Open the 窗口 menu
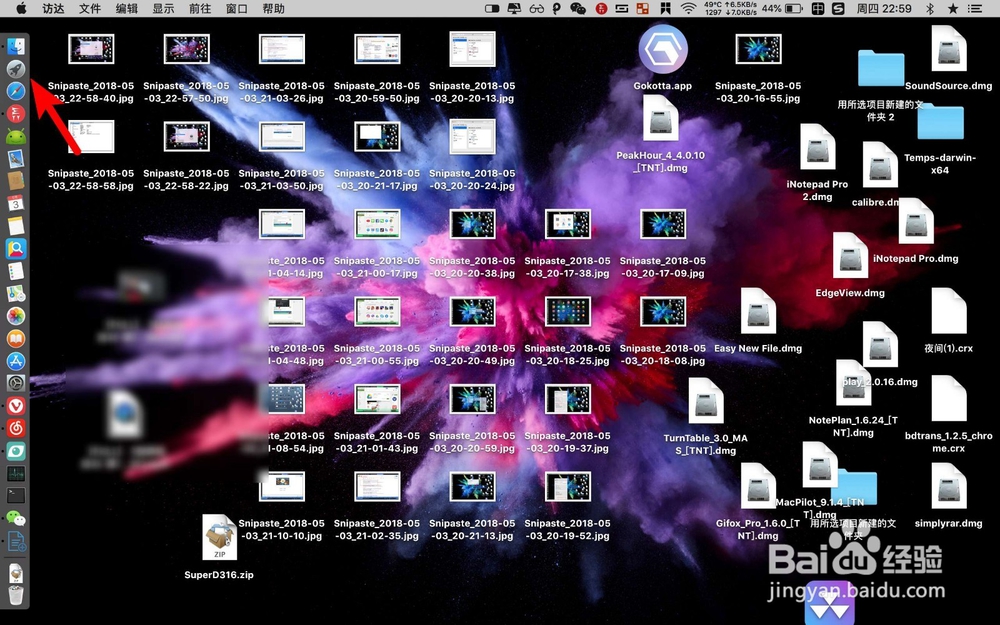The height and width of the screenshot is (625, 1000). pyautogui.click(x=237, y=8)
